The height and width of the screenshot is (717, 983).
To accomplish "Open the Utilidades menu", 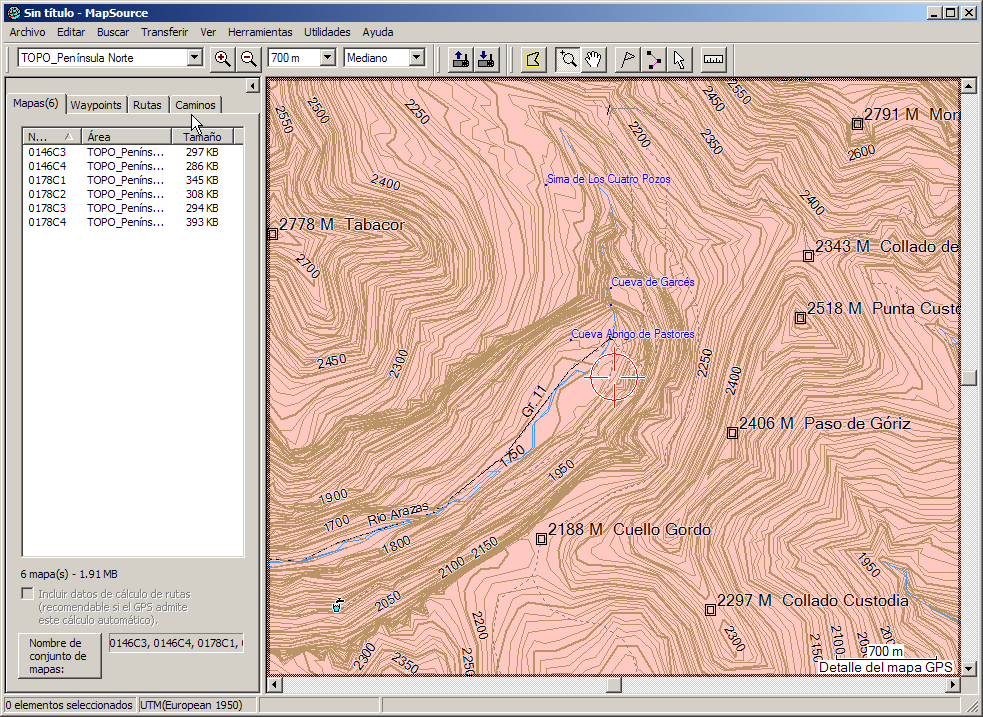I will tap(327, 32).
